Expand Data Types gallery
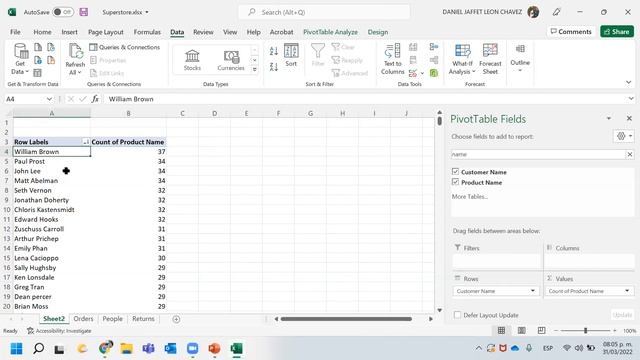The height and width of the screenshot is (360, 640). click(254, 69)
